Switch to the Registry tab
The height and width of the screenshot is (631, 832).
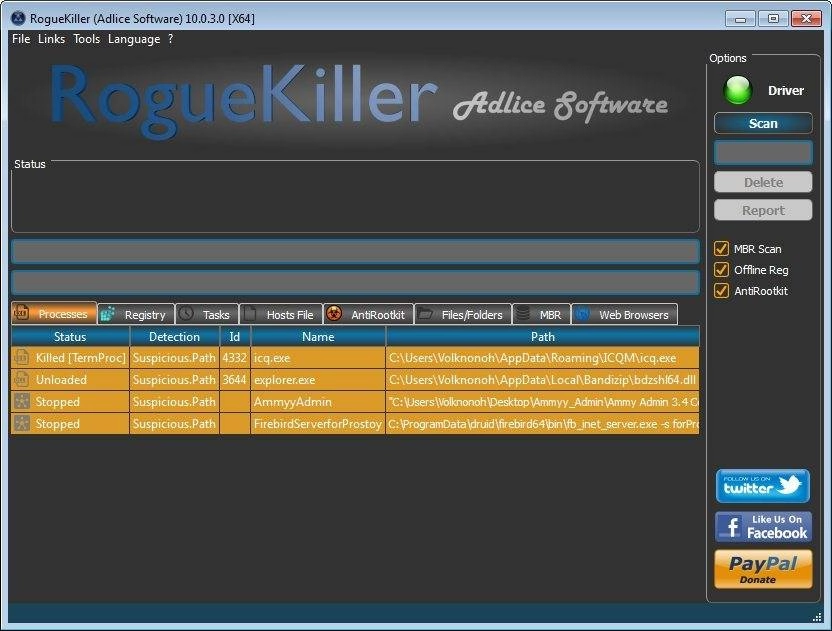136,314
